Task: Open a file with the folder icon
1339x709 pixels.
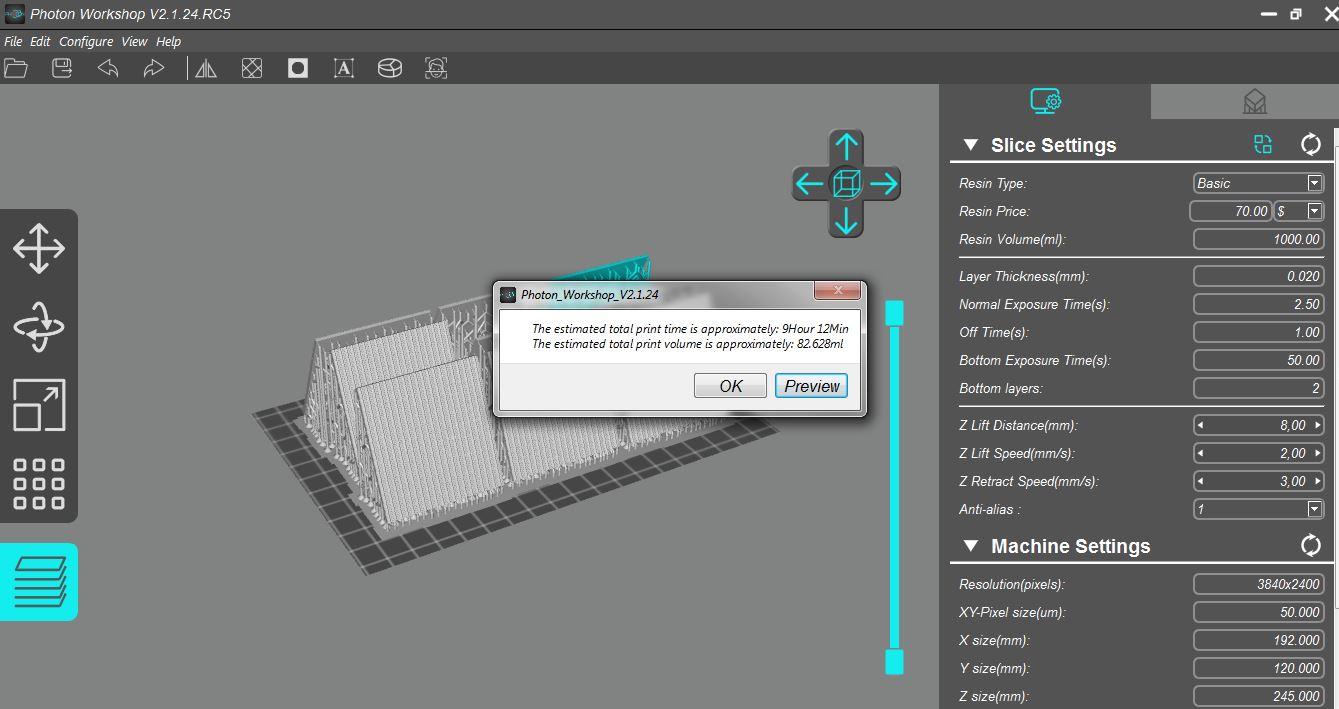Action: 16,68
